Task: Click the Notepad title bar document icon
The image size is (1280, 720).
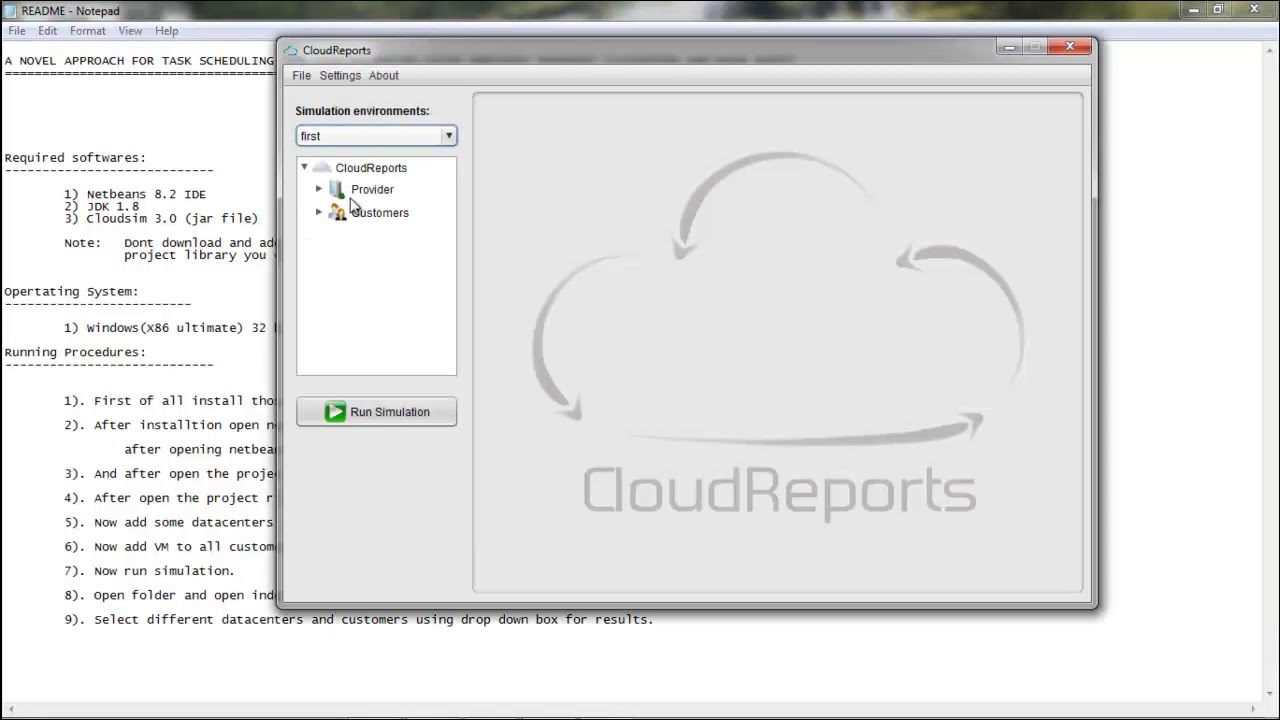Action: click(x=11, y=11)
